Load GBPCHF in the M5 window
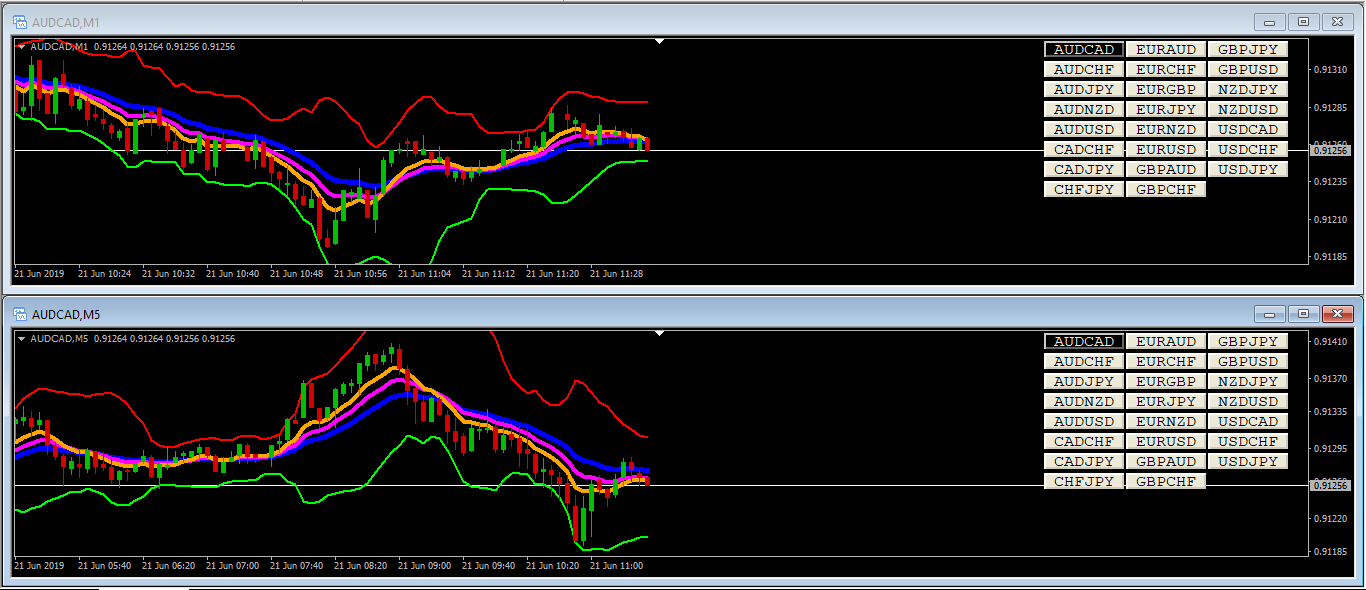1366x590 pixels. pos(1166,481)
